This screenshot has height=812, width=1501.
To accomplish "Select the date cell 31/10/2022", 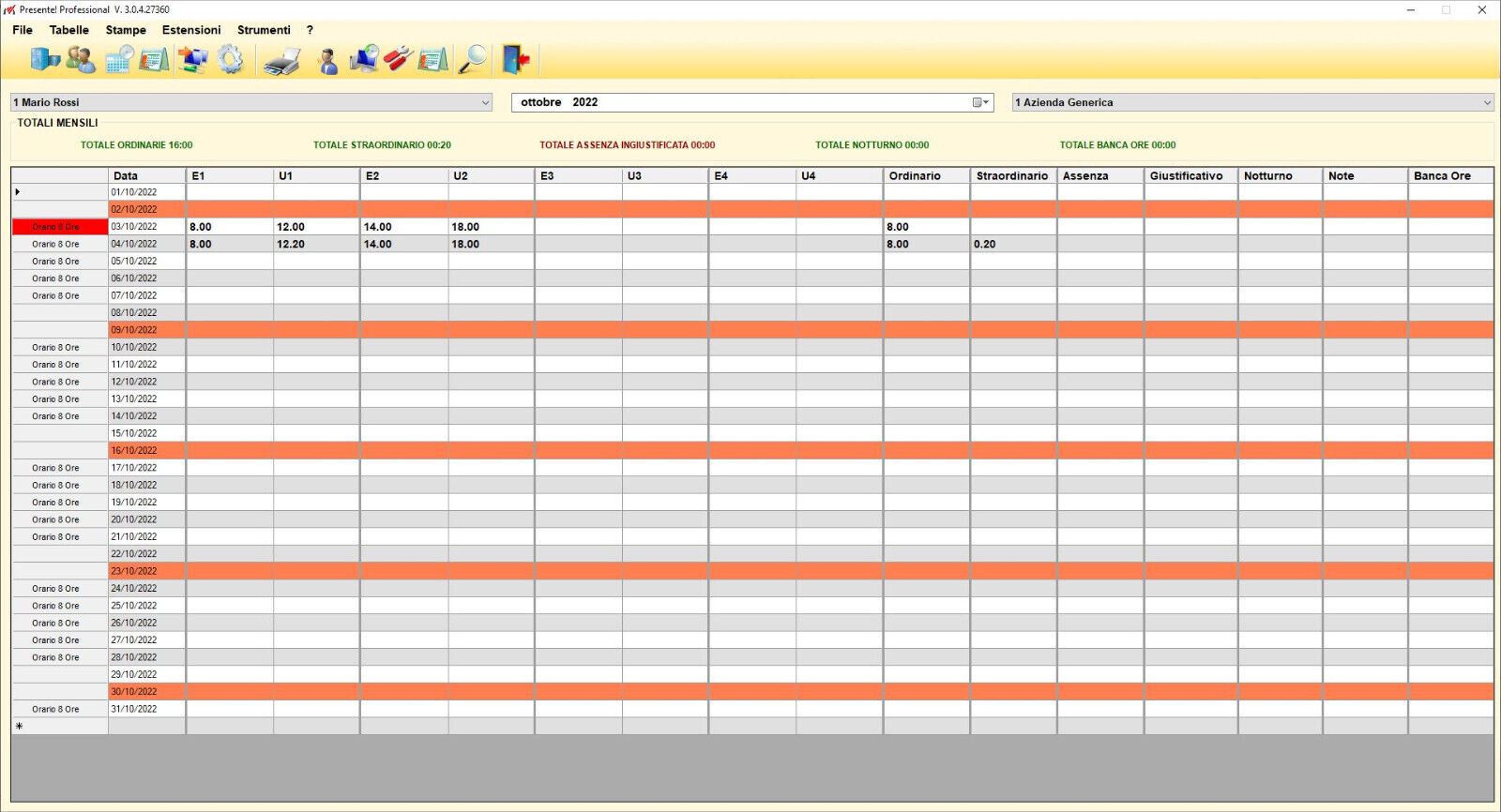I will (147, 709).
